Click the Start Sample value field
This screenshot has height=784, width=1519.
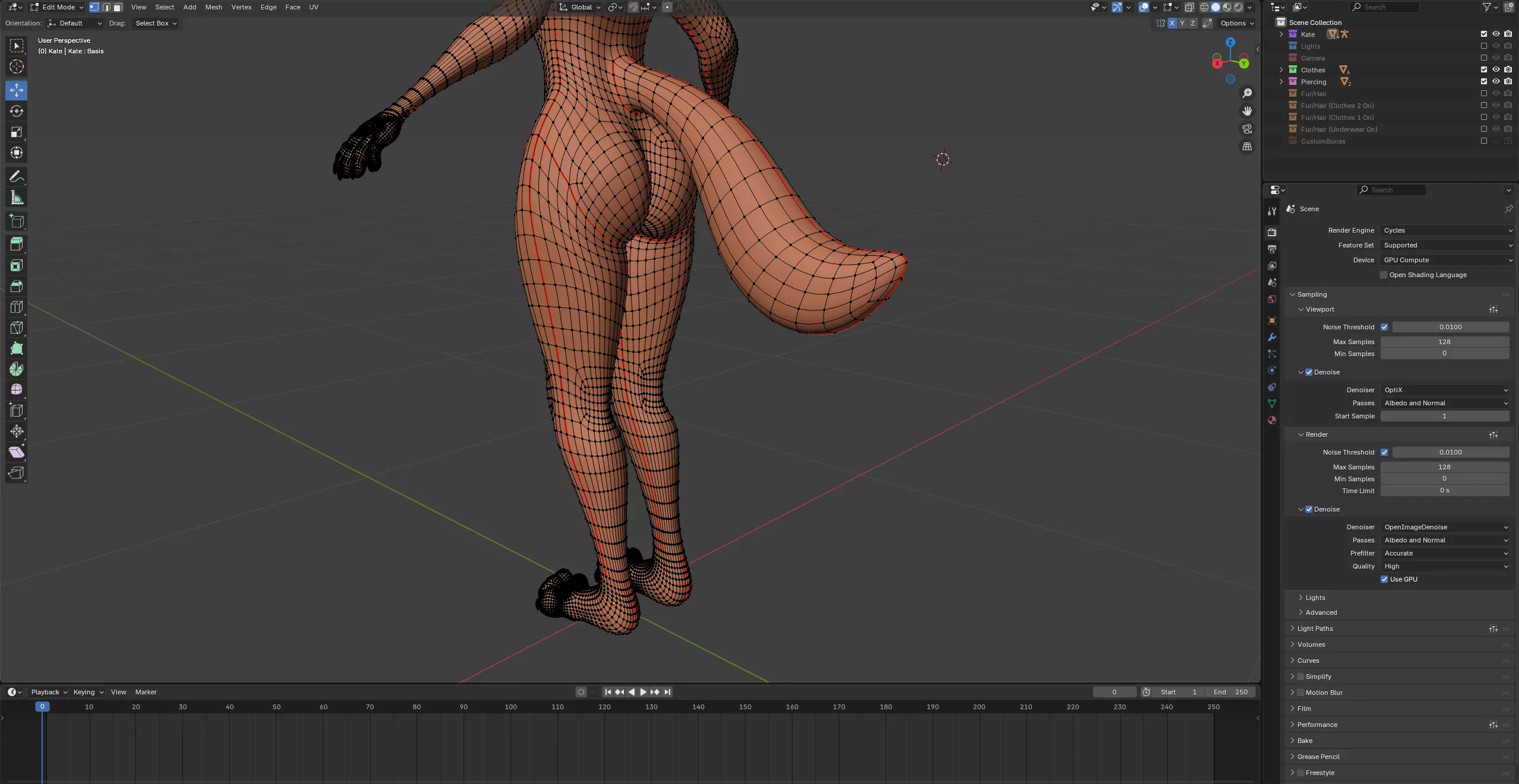pos(1444,416)
